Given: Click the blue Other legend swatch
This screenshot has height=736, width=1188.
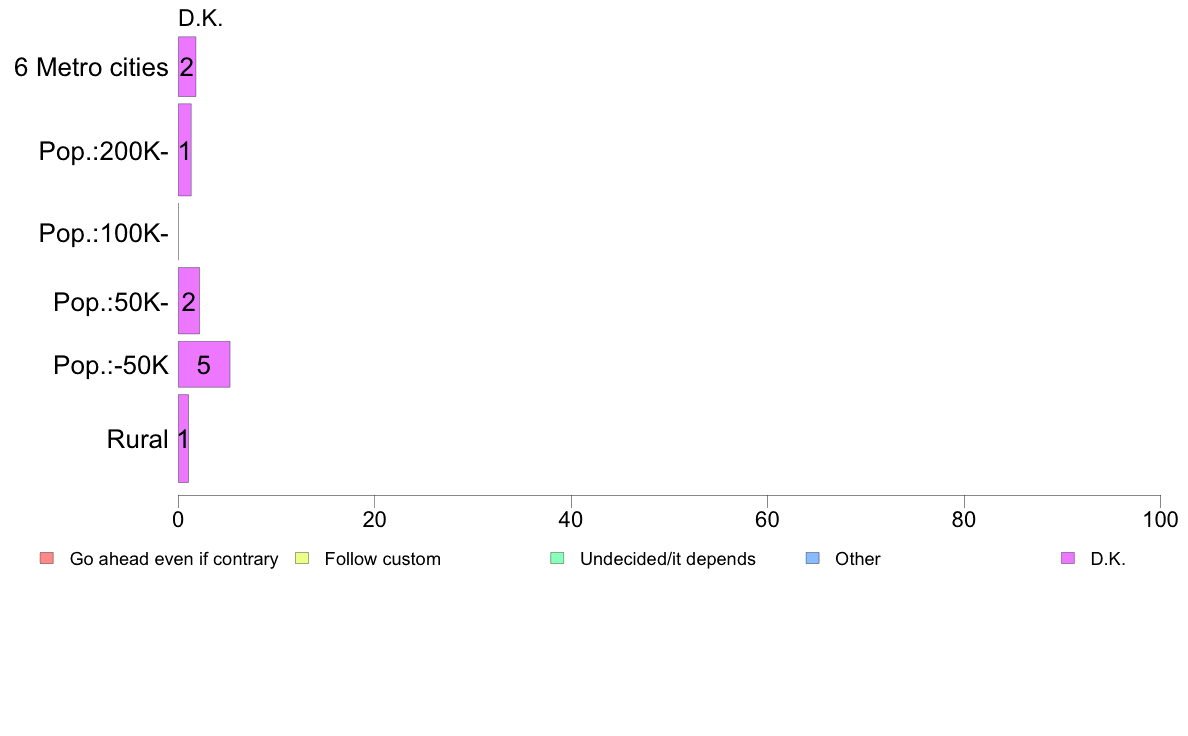Looking at the screenshot, I should pos(812,559).
